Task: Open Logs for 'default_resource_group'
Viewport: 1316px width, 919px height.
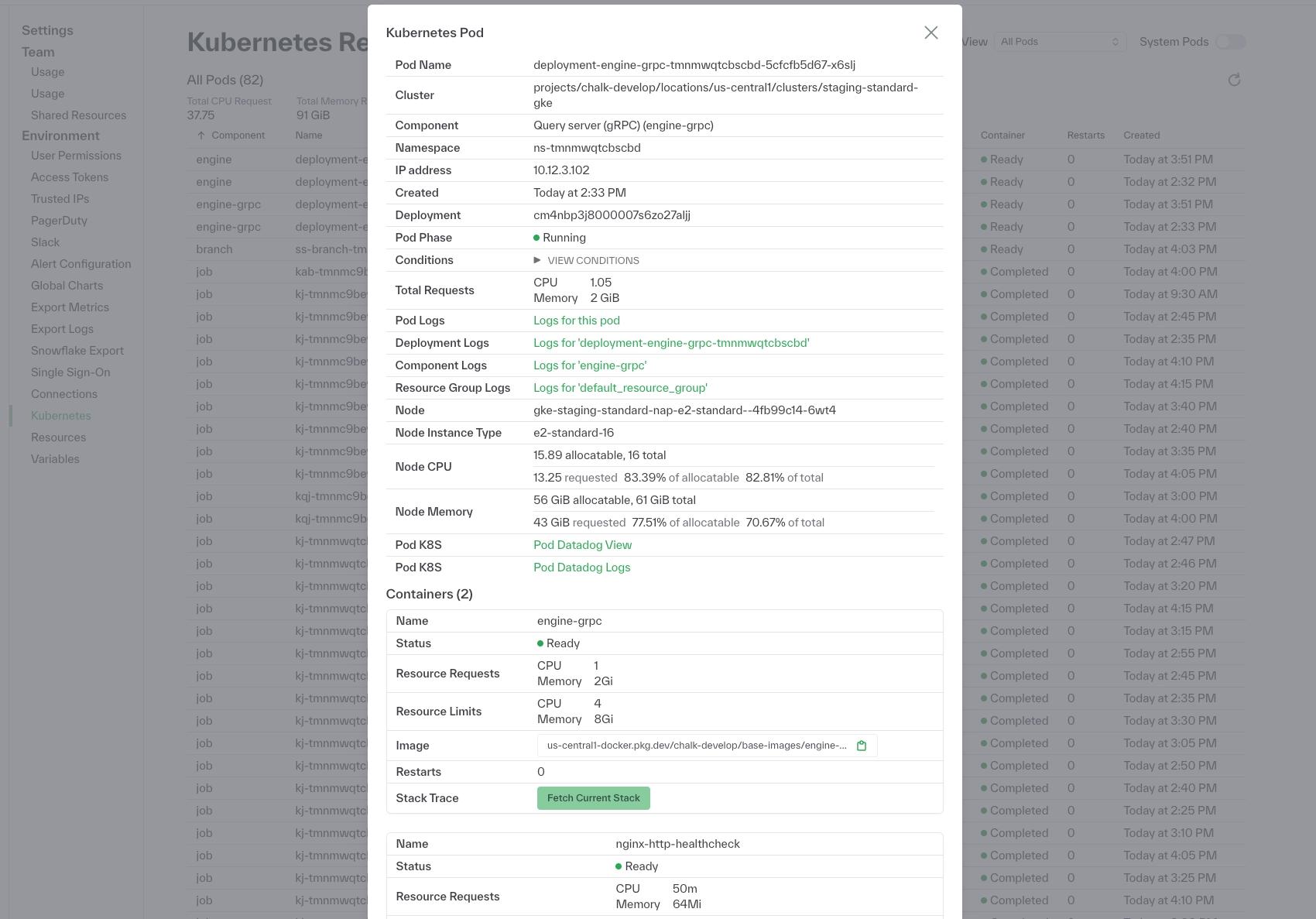Action: pyautogui.click(x=620, y=387)
